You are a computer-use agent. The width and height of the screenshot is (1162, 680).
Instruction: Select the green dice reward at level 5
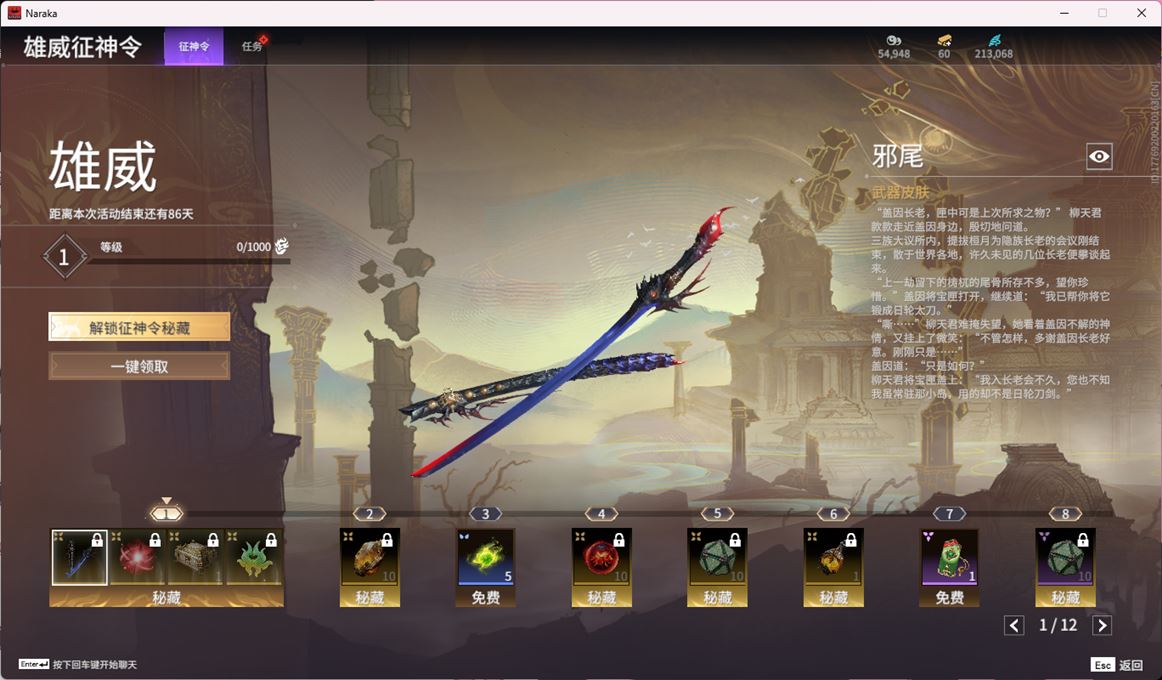click(x=717, y=557)
